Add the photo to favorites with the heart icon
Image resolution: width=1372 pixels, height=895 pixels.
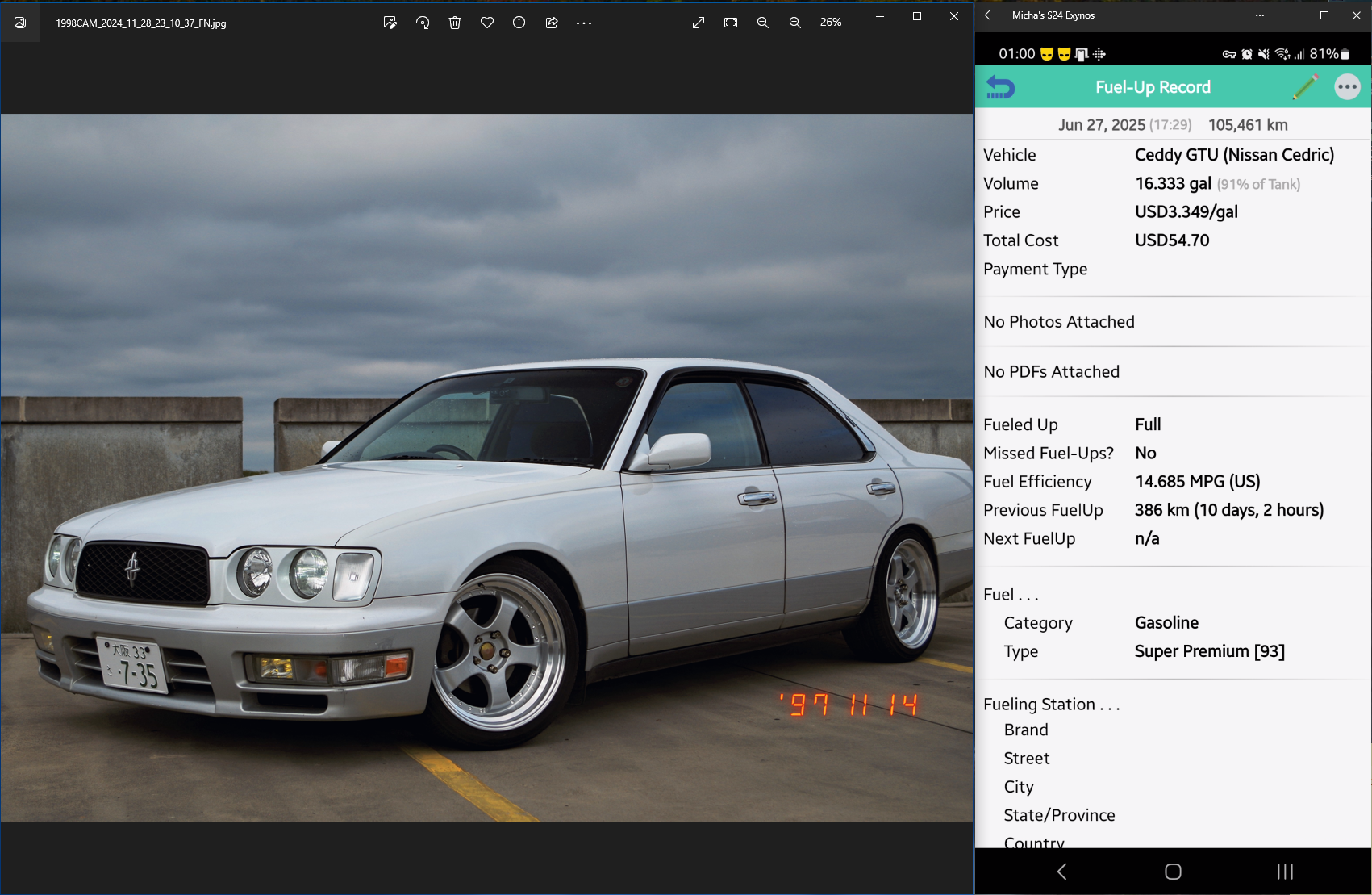[487, 23]
